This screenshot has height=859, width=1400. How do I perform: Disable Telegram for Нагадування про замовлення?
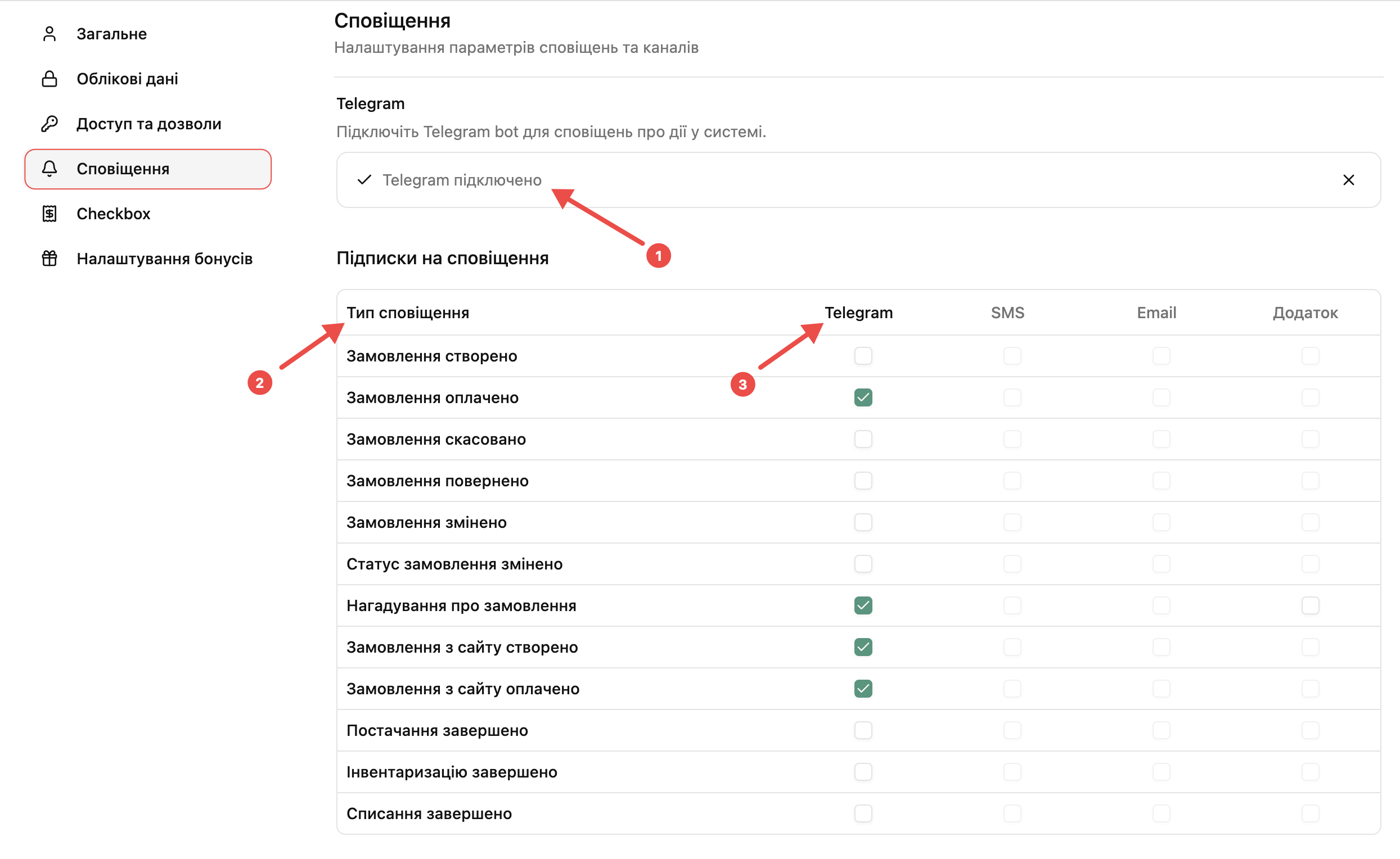click(863, 605)
